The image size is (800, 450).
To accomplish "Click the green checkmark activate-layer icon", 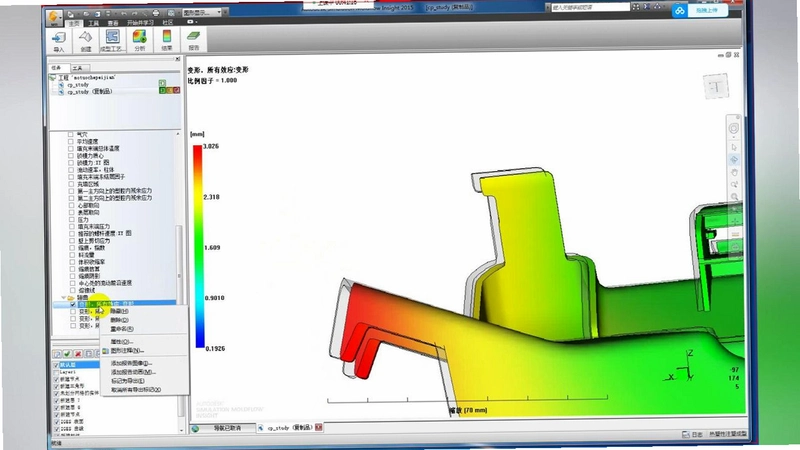I will click(x=67, y=354).
